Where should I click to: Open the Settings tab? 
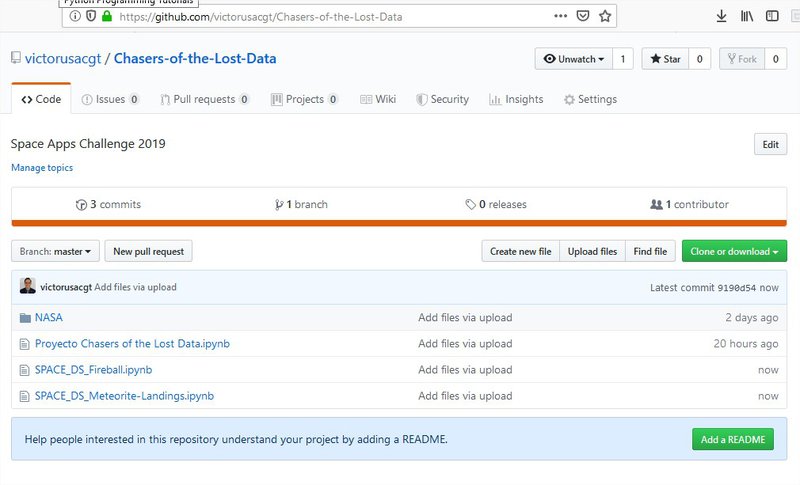pyautogui.click(x=590, y=100)
